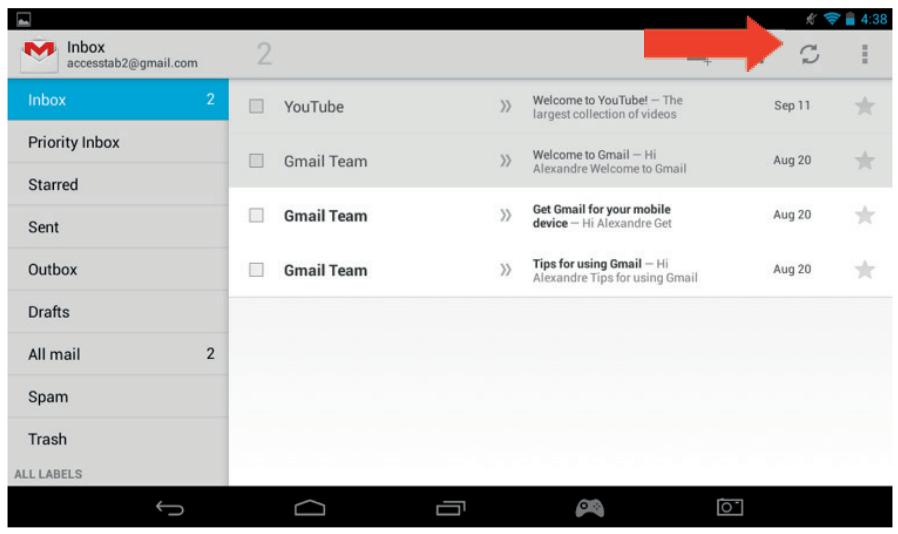
Task: Check the box for the YouTube email
Action: tap(256, 106)
